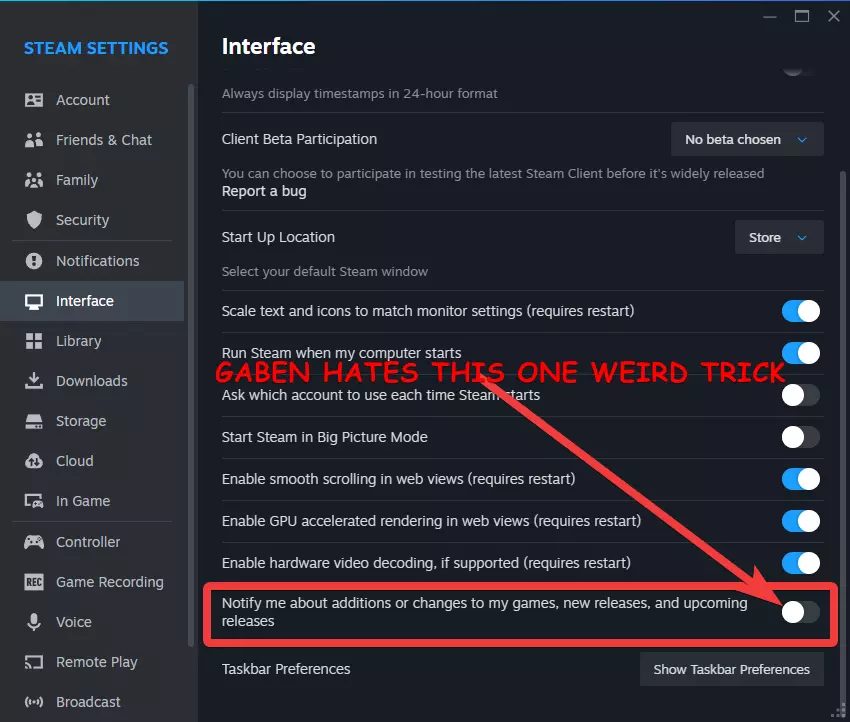Toggle smooth scrolling in web views
Image resolution: width=850 pixels, height=722 pixels.
801,479
